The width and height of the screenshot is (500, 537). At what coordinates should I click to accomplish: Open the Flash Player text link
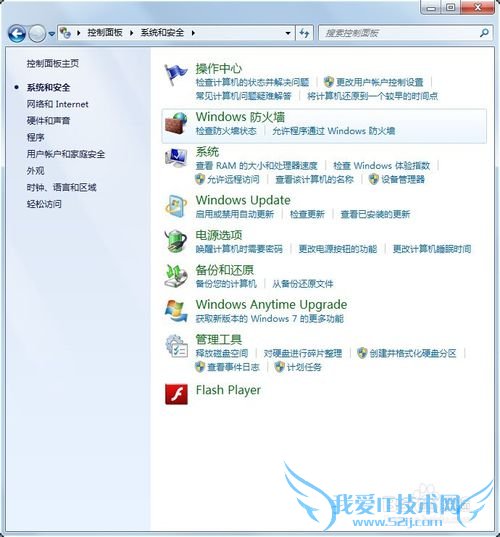click(228, 390)
